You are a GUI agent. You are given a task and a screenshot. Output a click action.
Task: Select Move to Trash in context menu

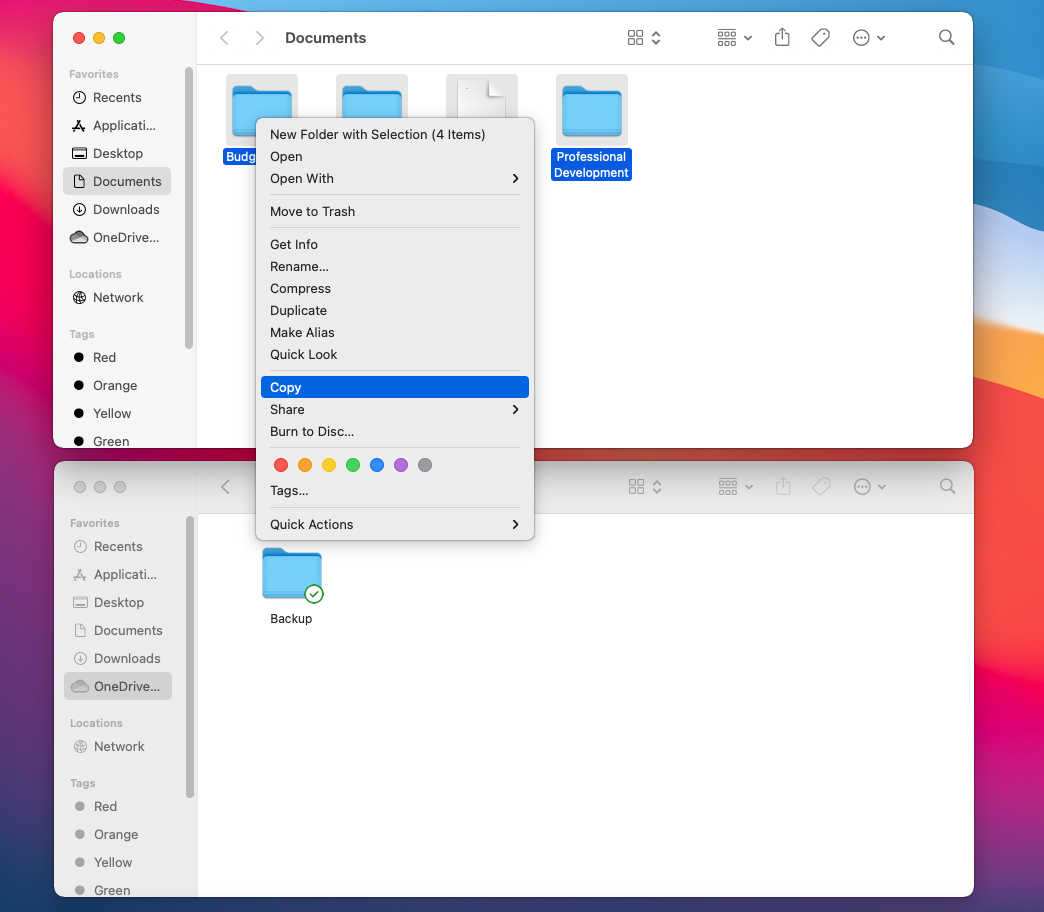click(x=313, y=211)
